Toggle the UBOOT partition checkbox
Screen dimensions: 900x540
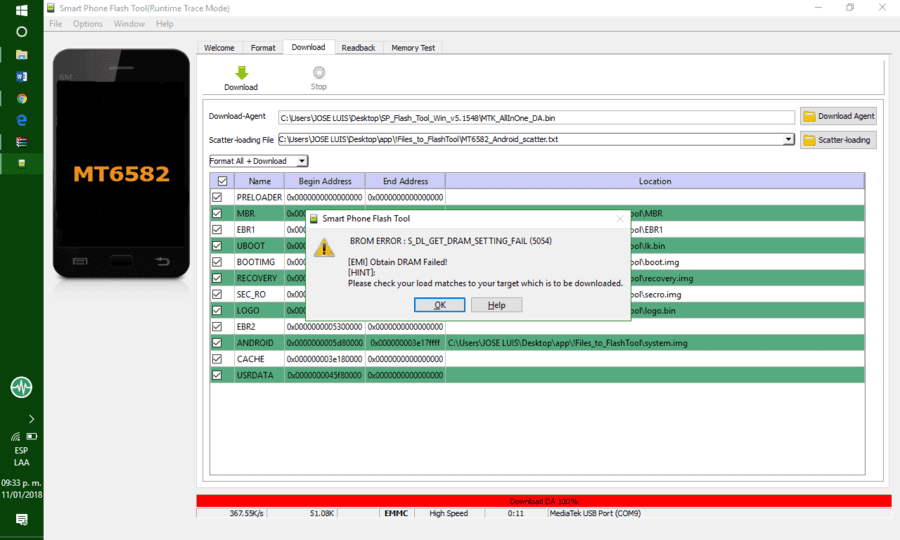[217, 246]
